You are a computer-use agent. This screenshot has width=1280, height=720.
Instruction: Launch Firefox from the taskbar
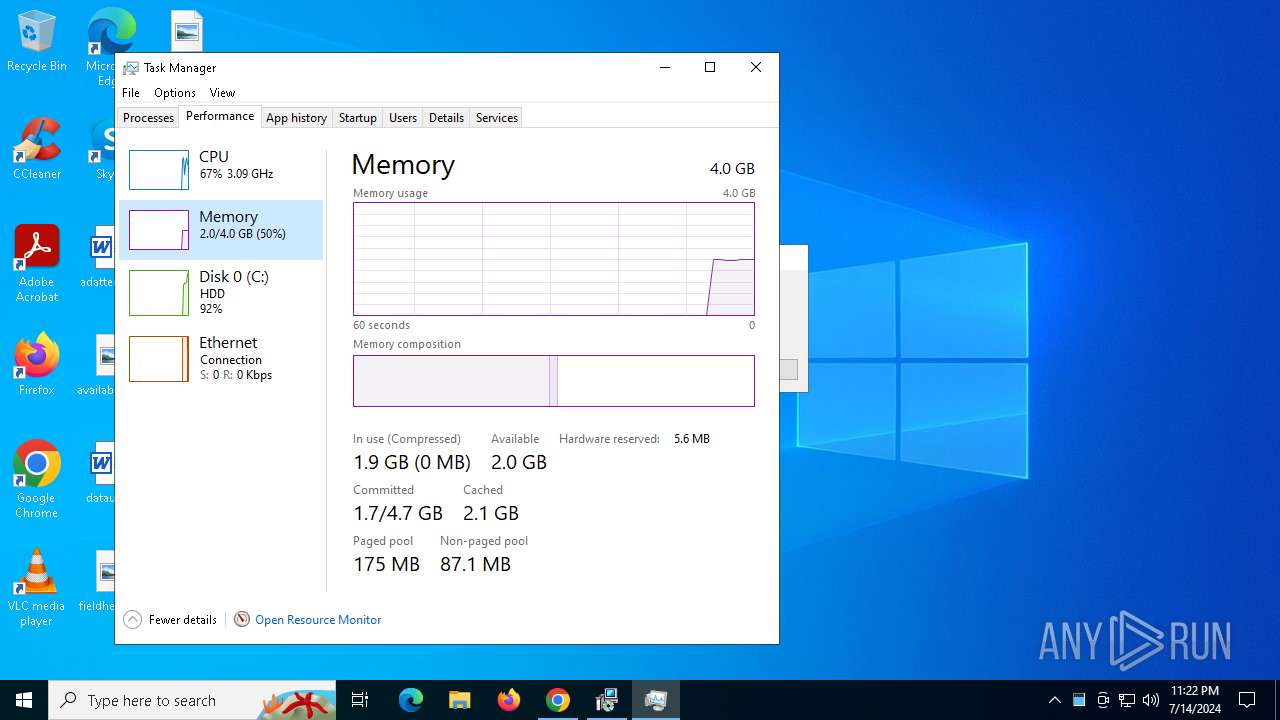[509, 700]
